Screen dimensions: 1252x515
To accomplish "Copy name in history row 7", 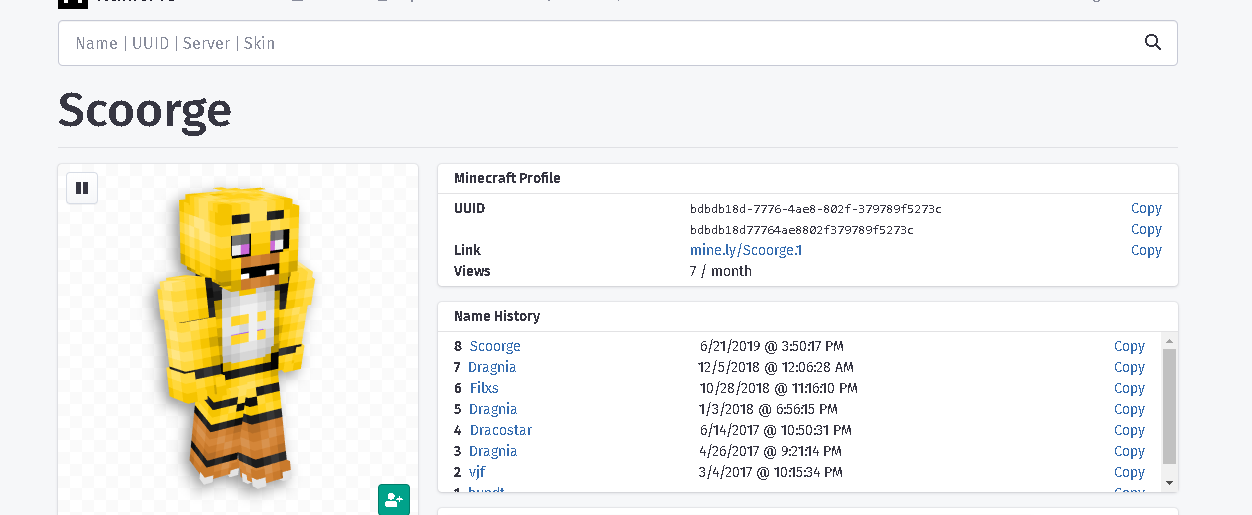I will pos(1129,367).
